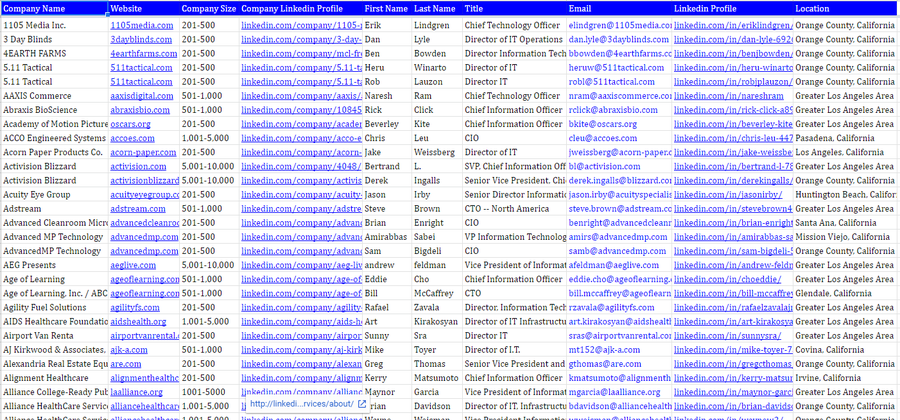Open the 1105media.com website link

click(x=141, y=25)
